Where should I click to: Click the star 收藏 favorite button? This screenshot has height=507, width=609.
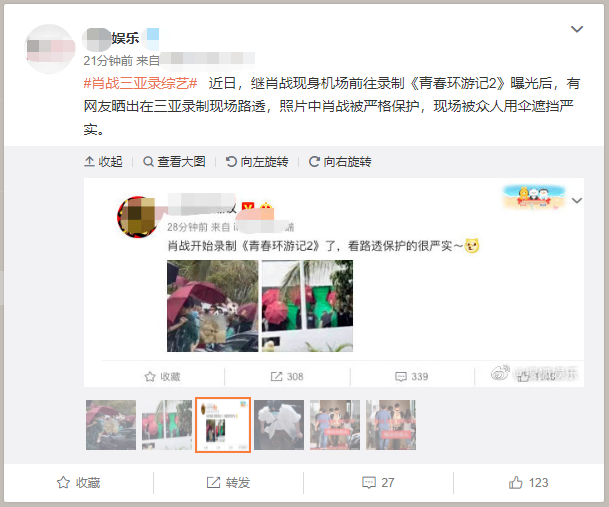pos(79,483)
